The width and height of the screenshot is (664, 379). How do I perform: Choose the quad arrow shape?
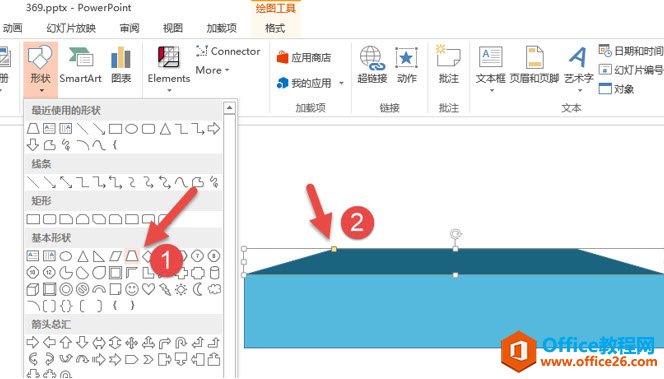[x=132, y=342]
